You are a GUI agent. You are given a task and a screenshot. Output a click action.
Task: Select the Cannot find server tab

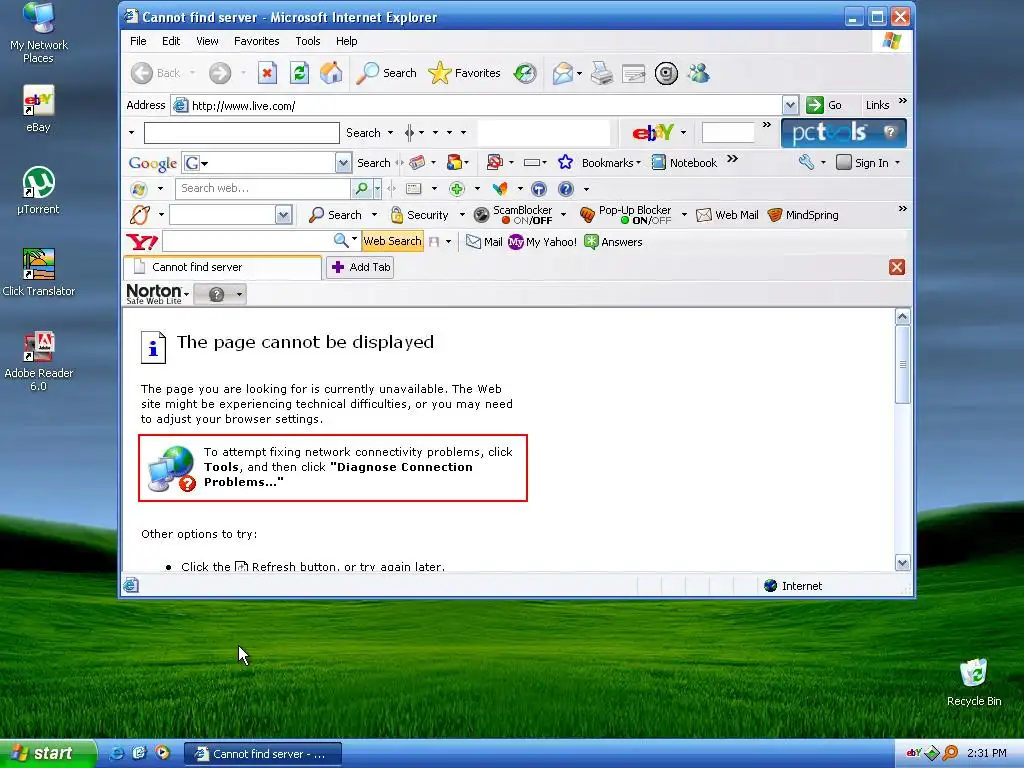pos(222,267)
